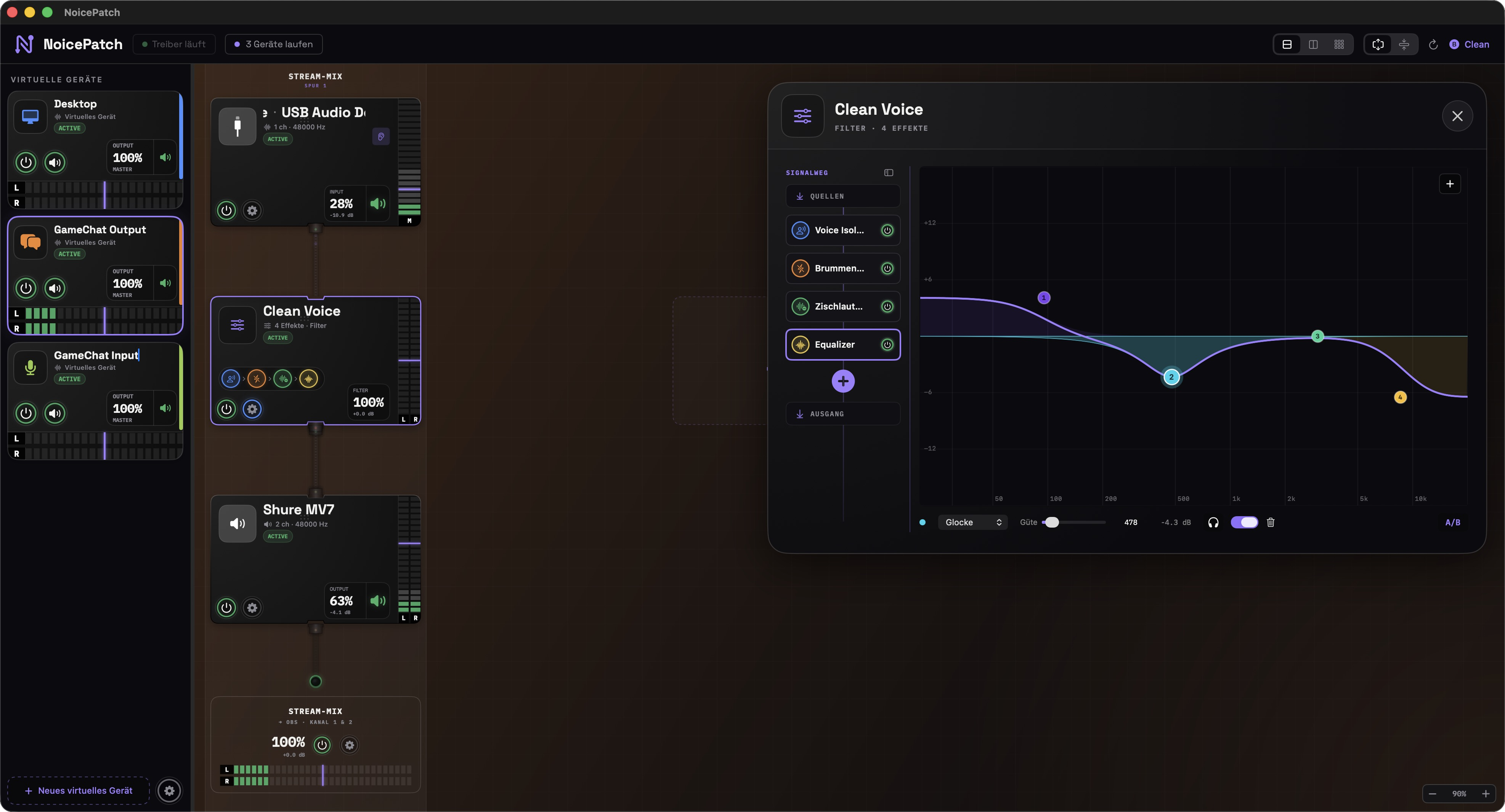1505x812 pixels.
Task: Click gain value -4.3 dB field
Action: coord(1176,522)
